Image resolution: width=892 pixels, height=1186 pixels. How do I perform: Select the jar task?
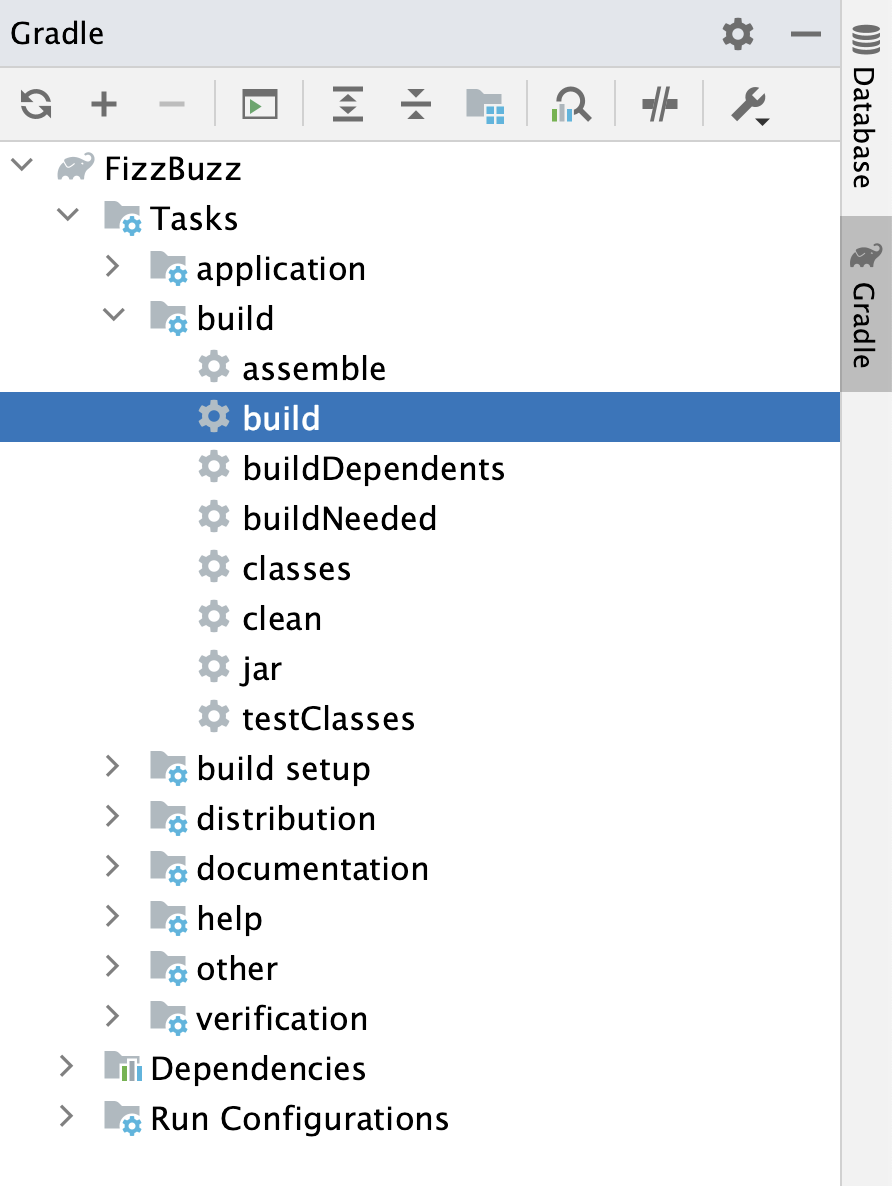click(262, 669)
